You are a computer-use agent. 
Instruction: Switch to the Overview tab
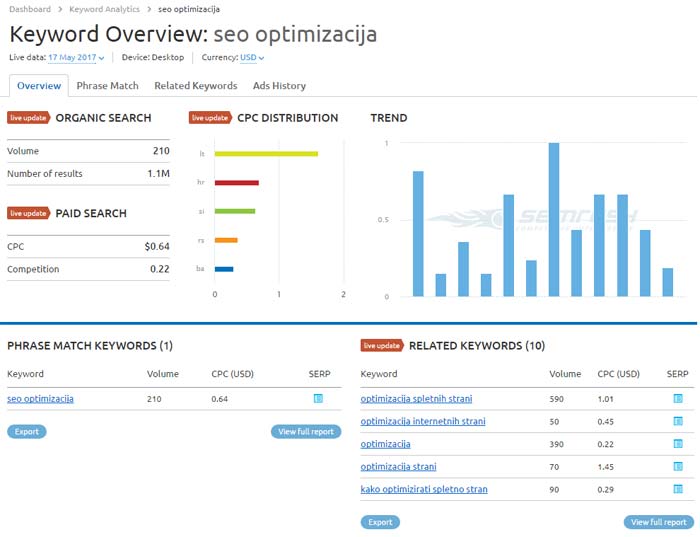(x=39, y=86)
